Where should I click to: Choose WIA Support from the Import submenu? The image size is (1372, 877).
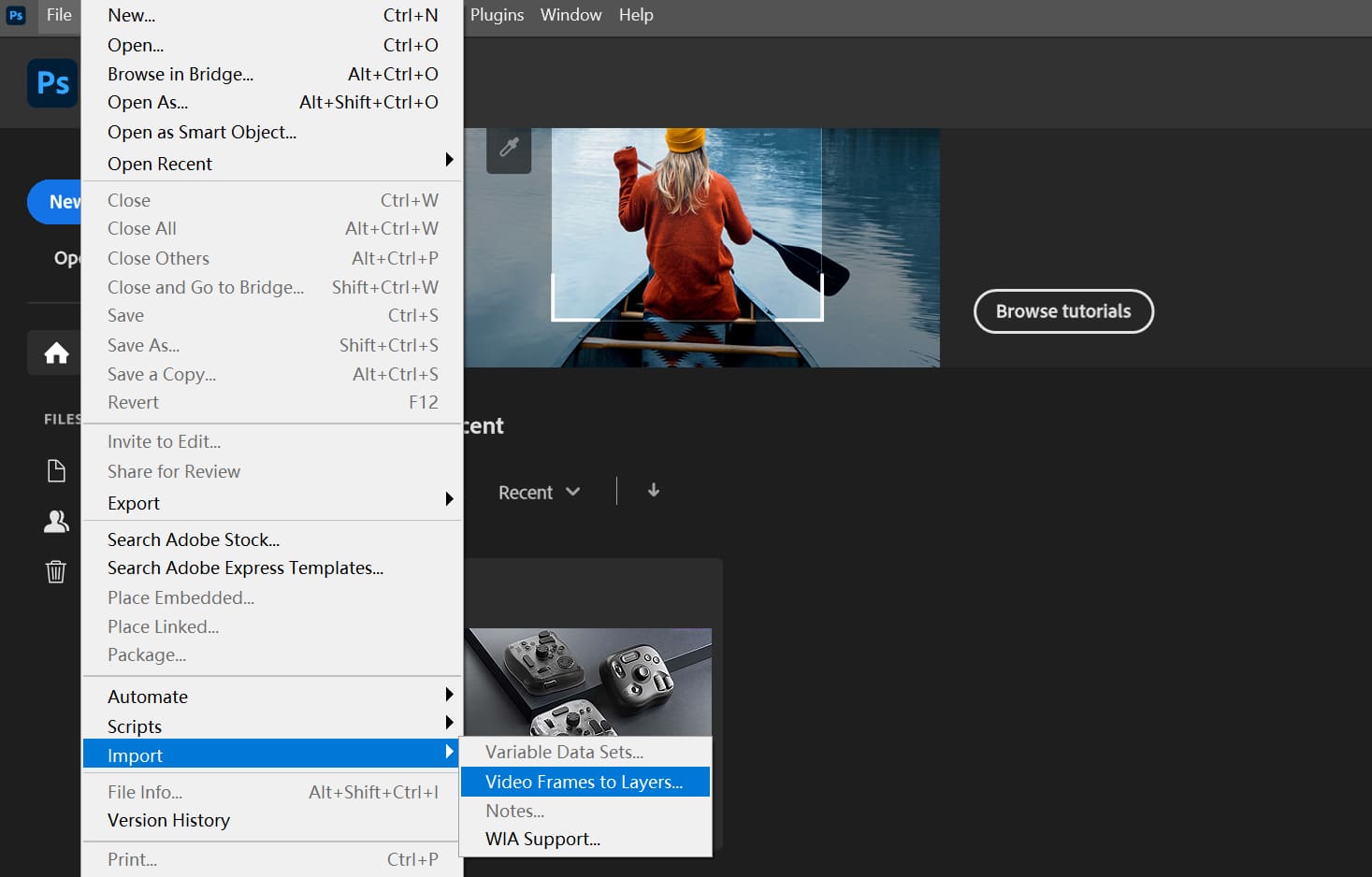point(542,839)
